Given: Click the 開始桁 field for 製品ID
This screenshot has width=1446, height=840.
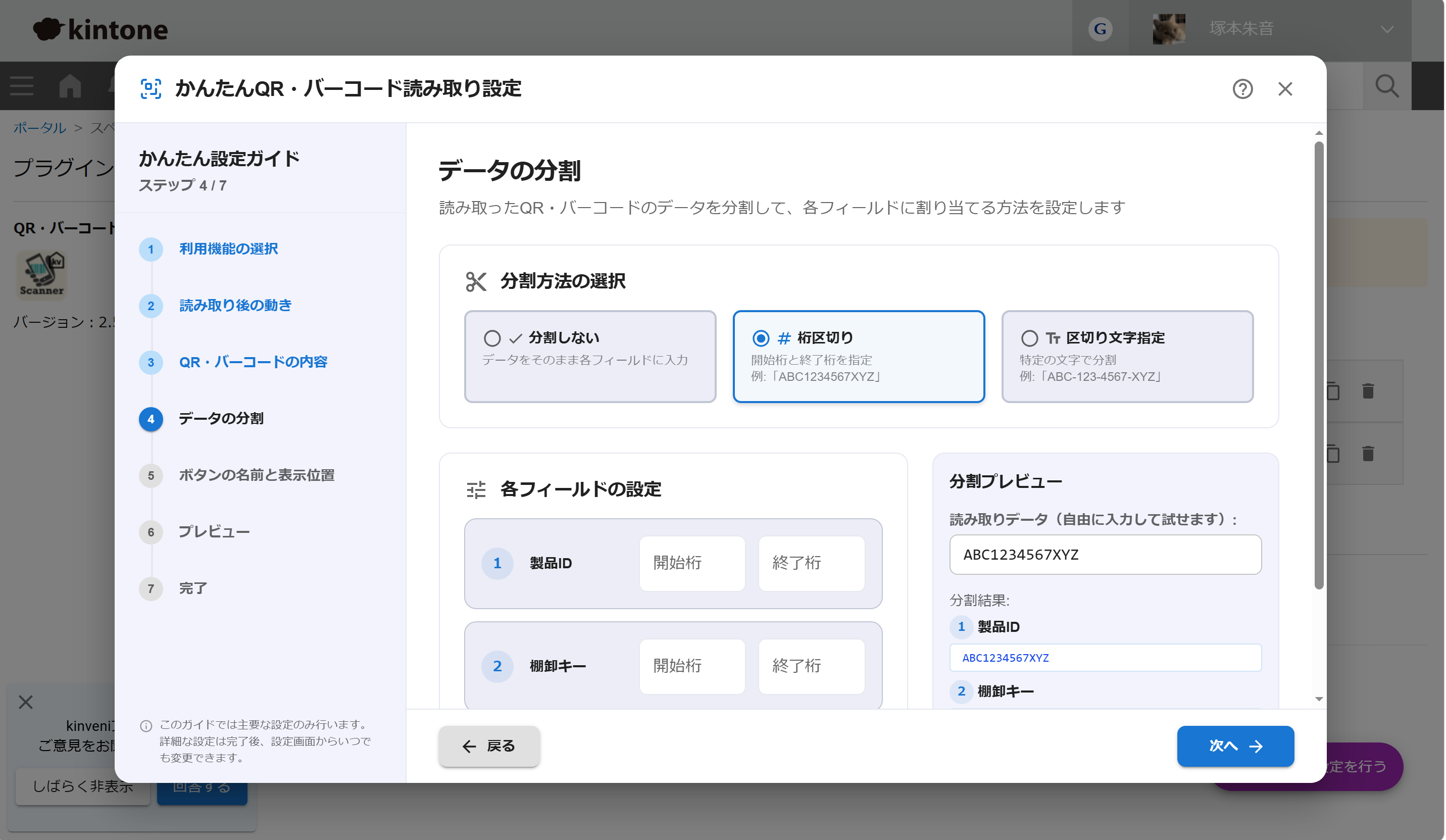Looking at the screenshot, I should 692,563.
